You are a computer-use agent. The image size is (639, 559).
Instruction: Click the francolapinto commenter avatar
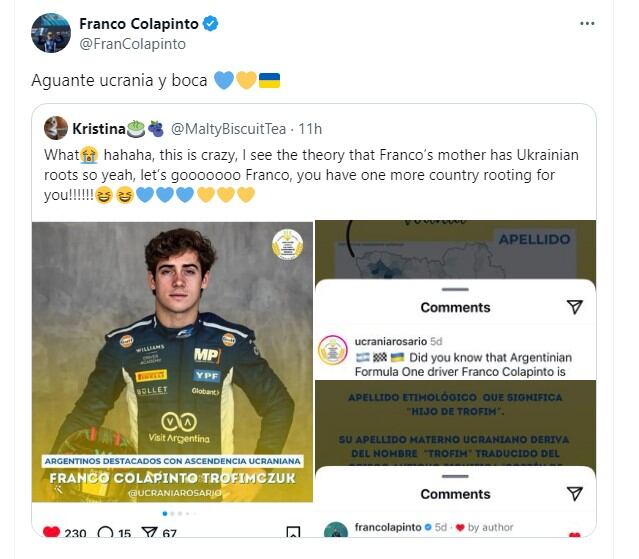[336, 531]
